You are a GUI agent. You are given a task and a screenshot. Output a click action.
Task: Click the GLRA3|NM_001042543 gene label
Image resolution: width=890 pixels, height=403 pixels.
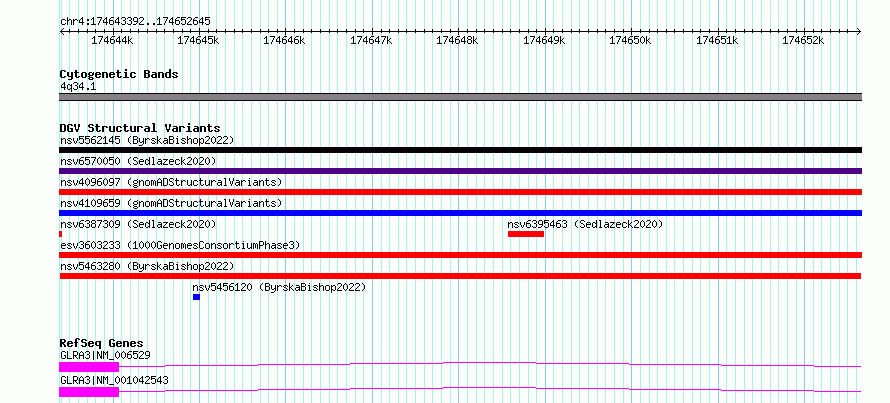(x=114, y=380)
